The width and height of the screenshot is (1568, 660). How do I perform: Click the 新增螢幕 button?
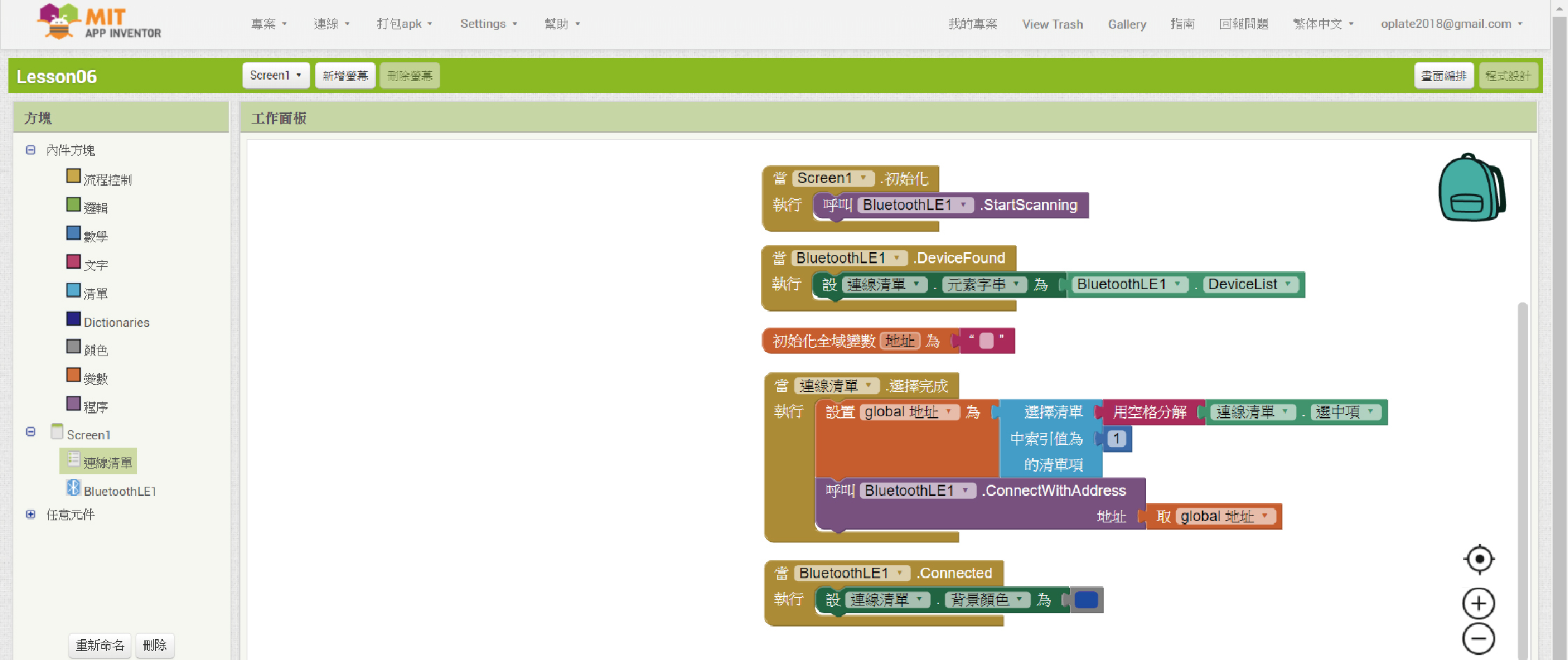click(x=345, y=75)
